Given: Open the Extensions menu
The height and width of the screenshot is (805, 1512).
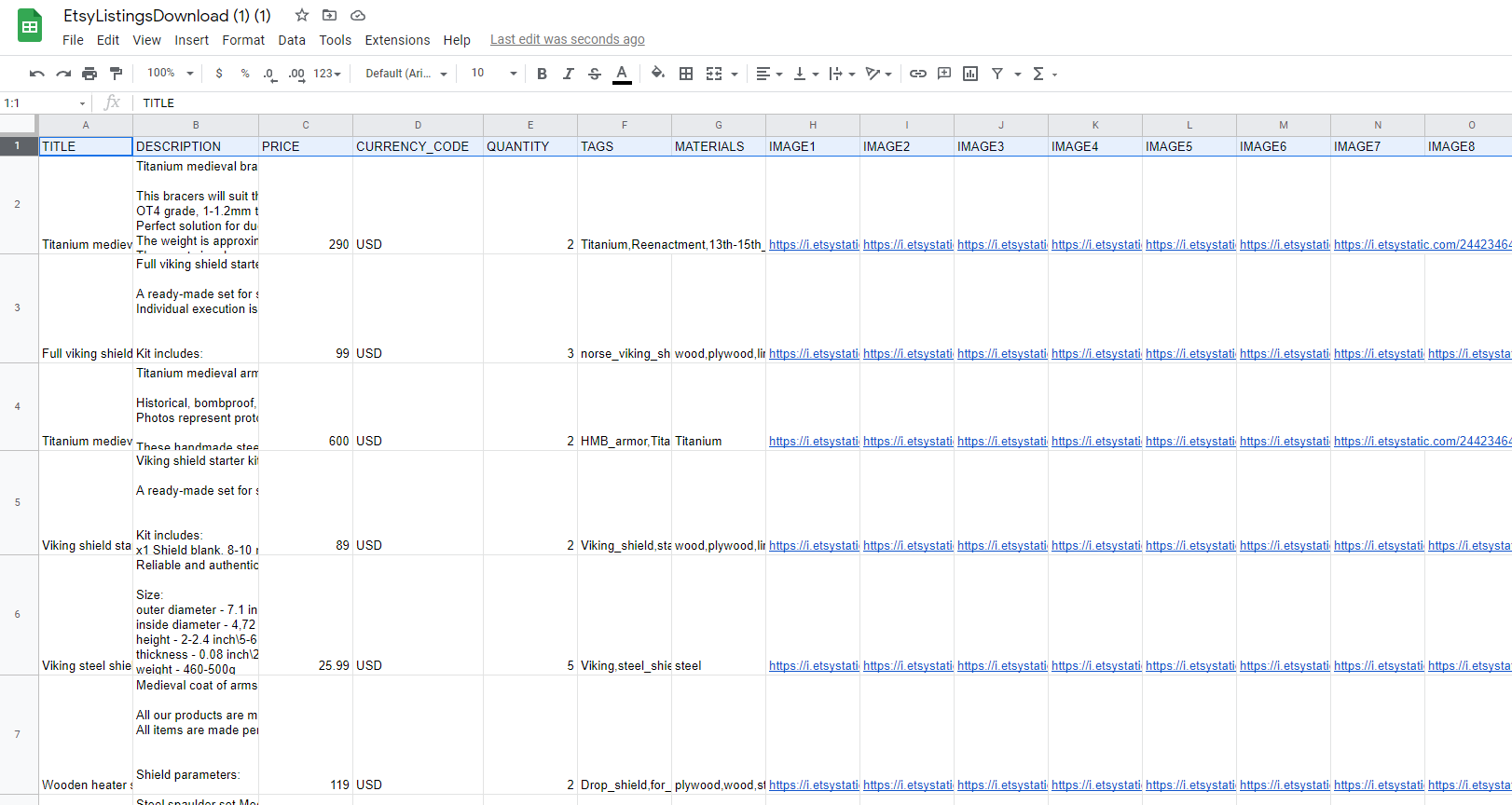Looking at the screenshot, I should coord(397,40).
